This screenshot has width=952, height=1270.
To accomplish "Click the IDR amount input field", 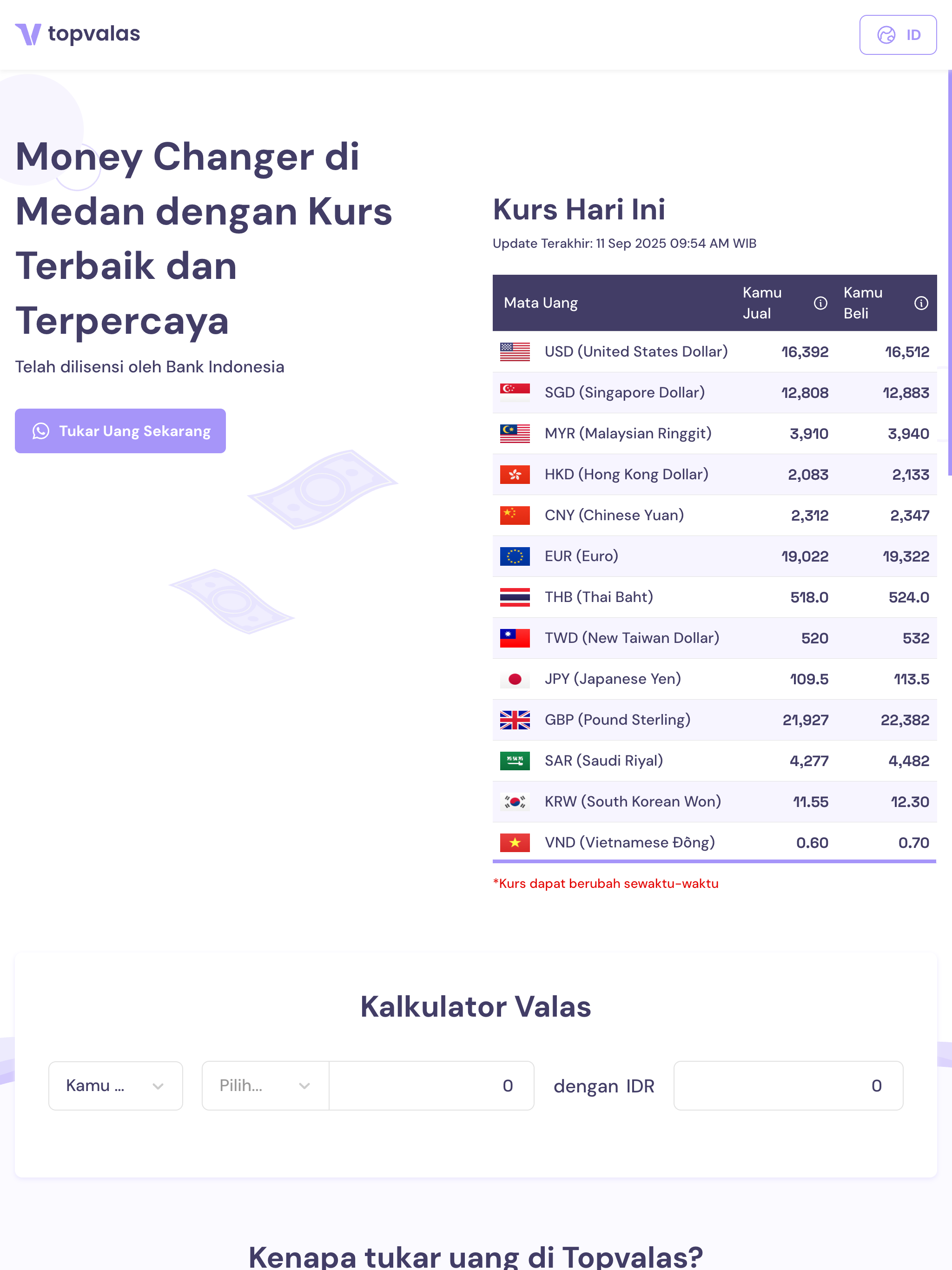I will point(788,1086).
